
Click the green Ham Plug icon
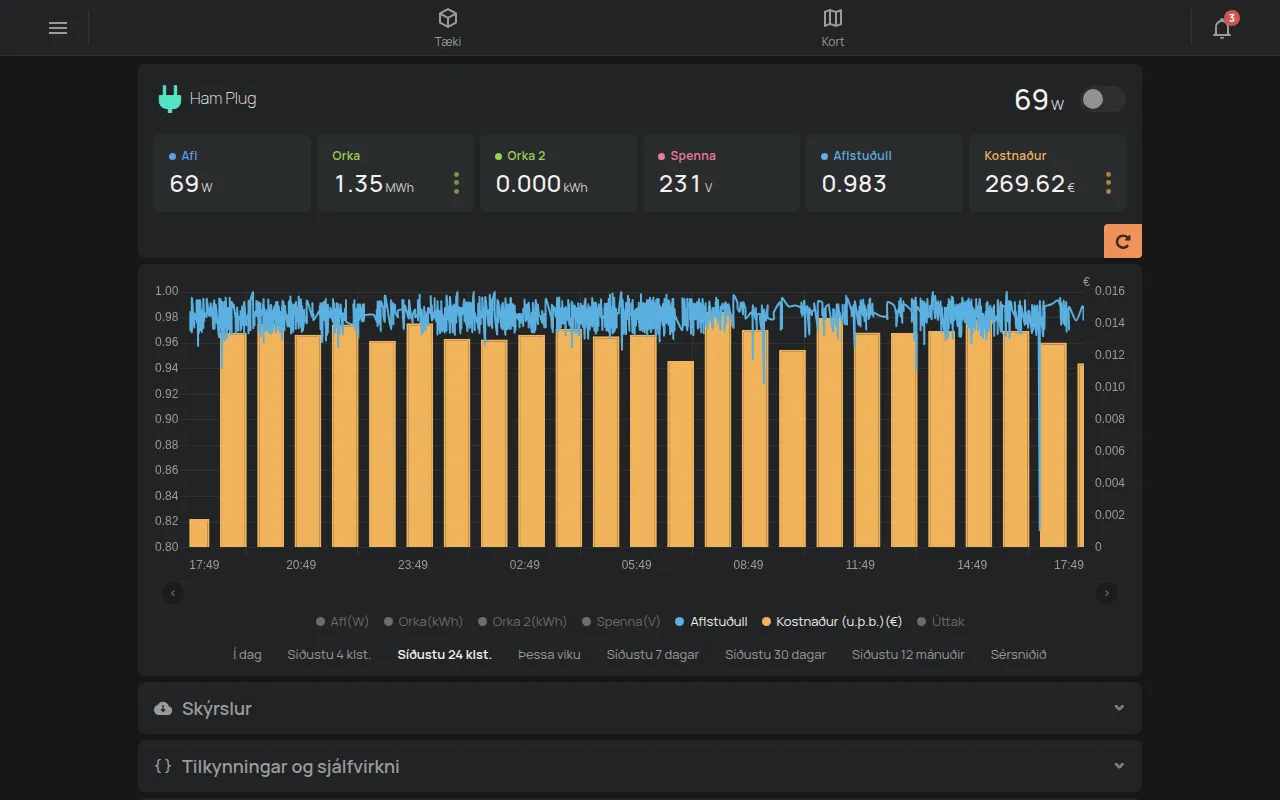pyautogui.click(x=170, y=99)
